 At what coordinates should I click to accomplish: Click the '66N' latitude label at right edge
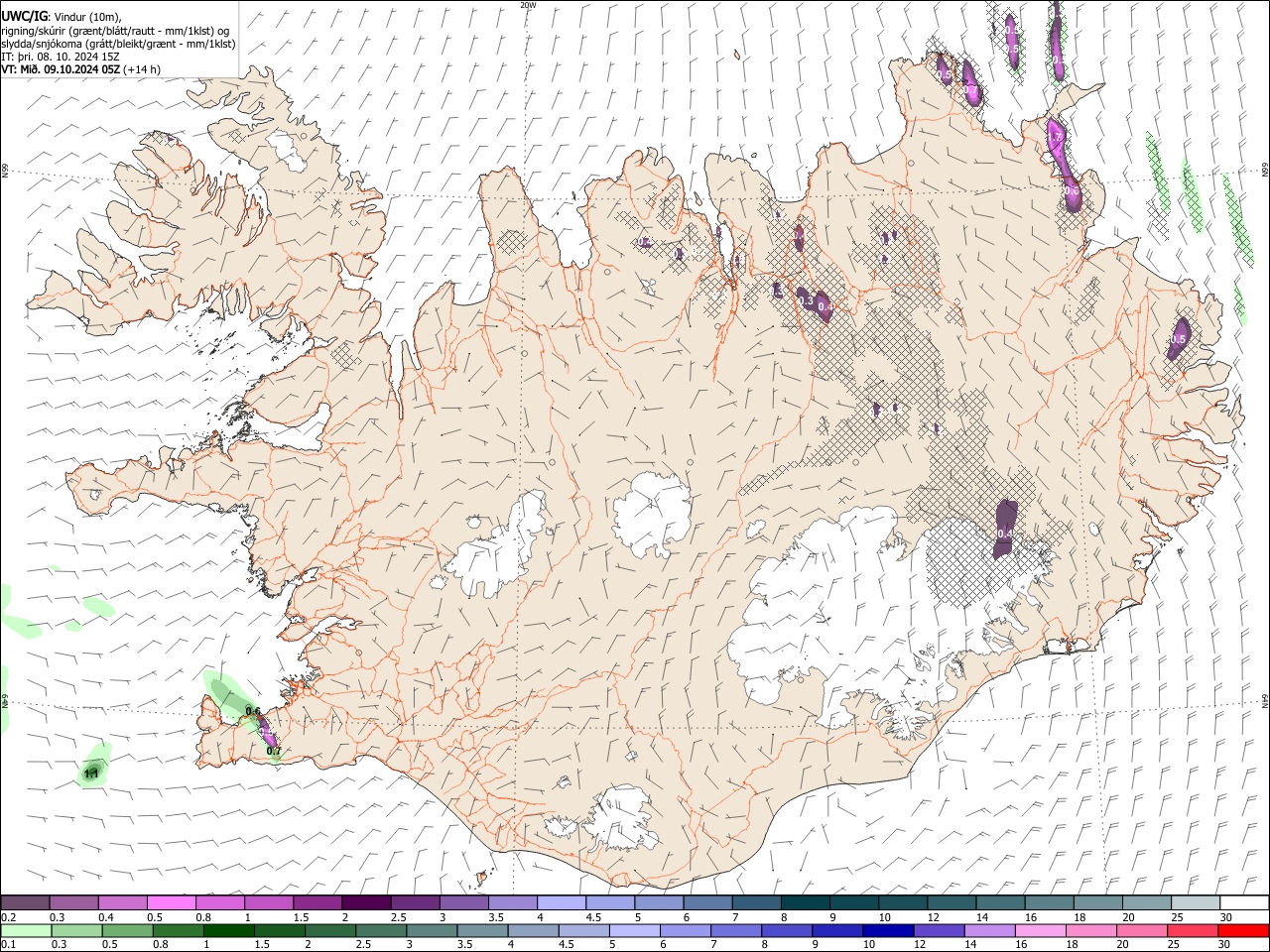[x=1264, y=171]
